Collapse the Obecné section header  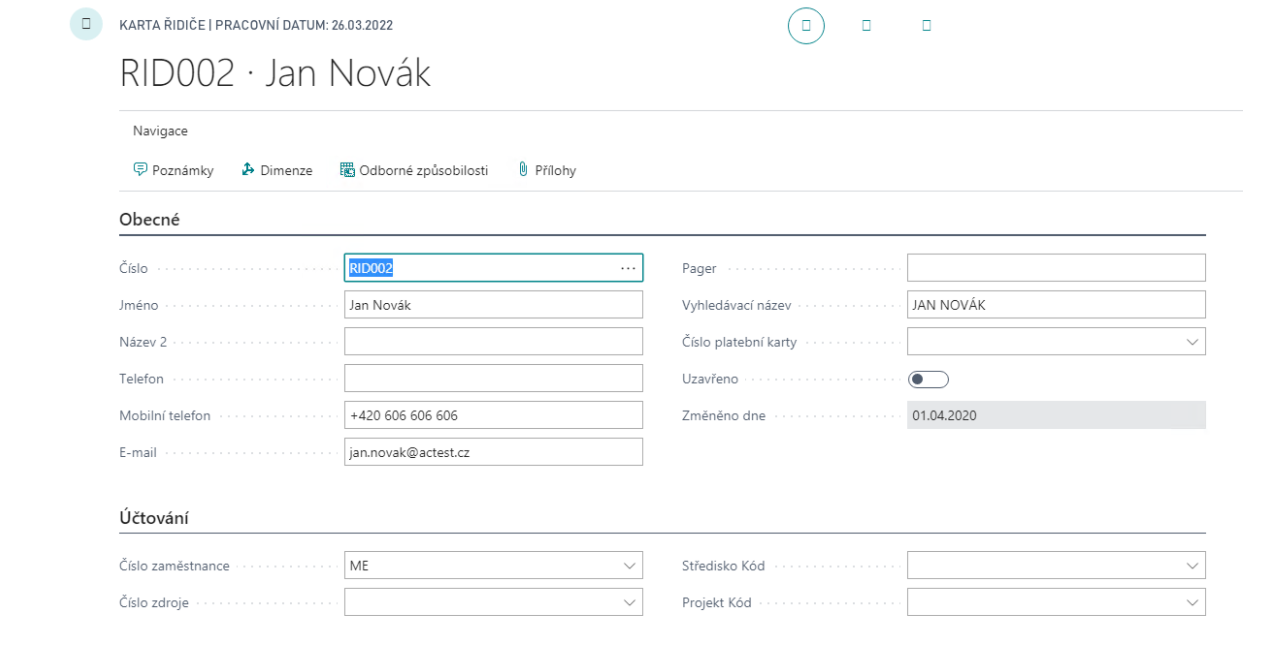pyautogui.click(x=150, y=220)
